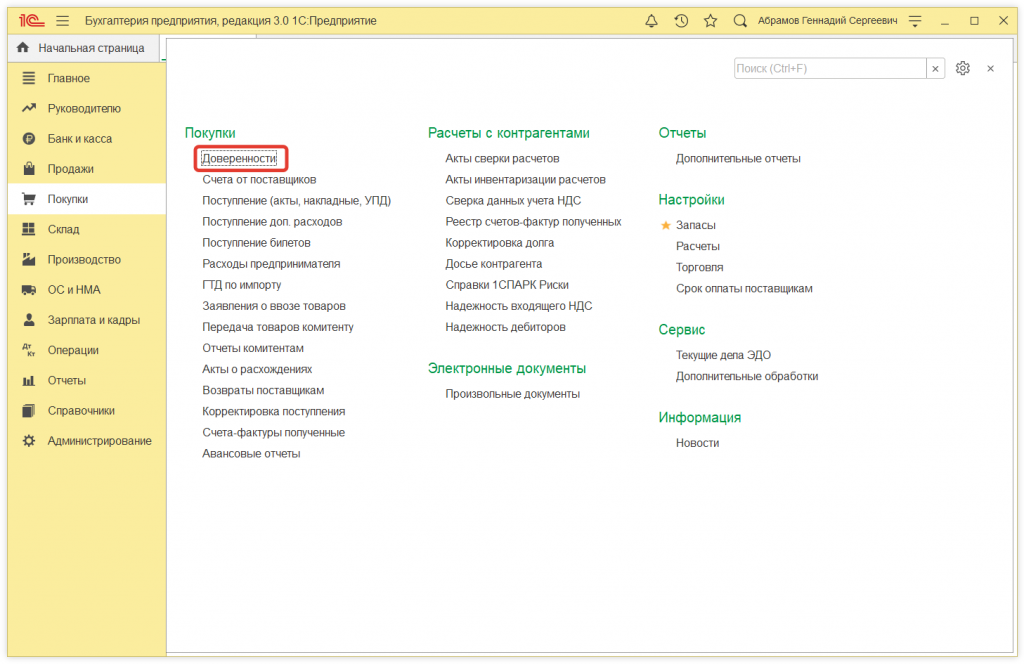
Task: Open panel settings via the gear icon
Action: [962, 68]
